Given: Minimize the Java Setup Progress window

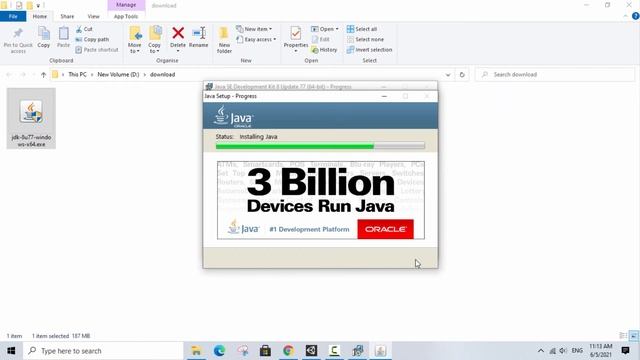Looking at the screenshot, I should (x=384, y=96).
